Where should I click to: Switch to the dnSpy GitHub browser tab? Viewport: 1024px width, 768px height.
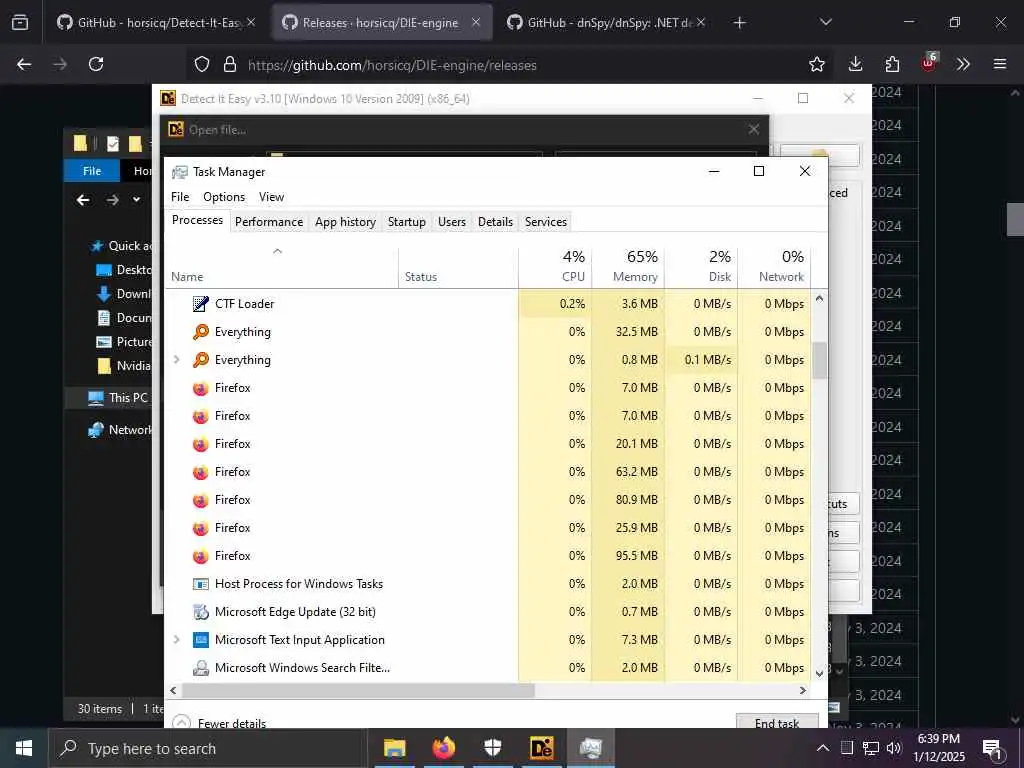tap(605, 23)
